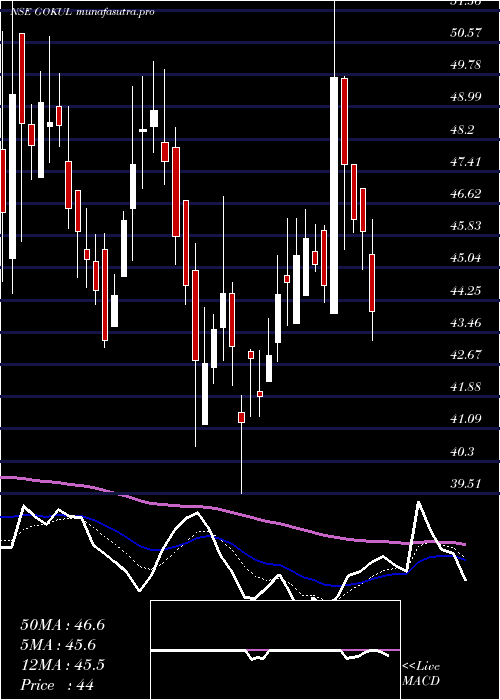Click the 39.51 price axis label
The width and height of the screenshot is (500, 700).
pos(467,484)
